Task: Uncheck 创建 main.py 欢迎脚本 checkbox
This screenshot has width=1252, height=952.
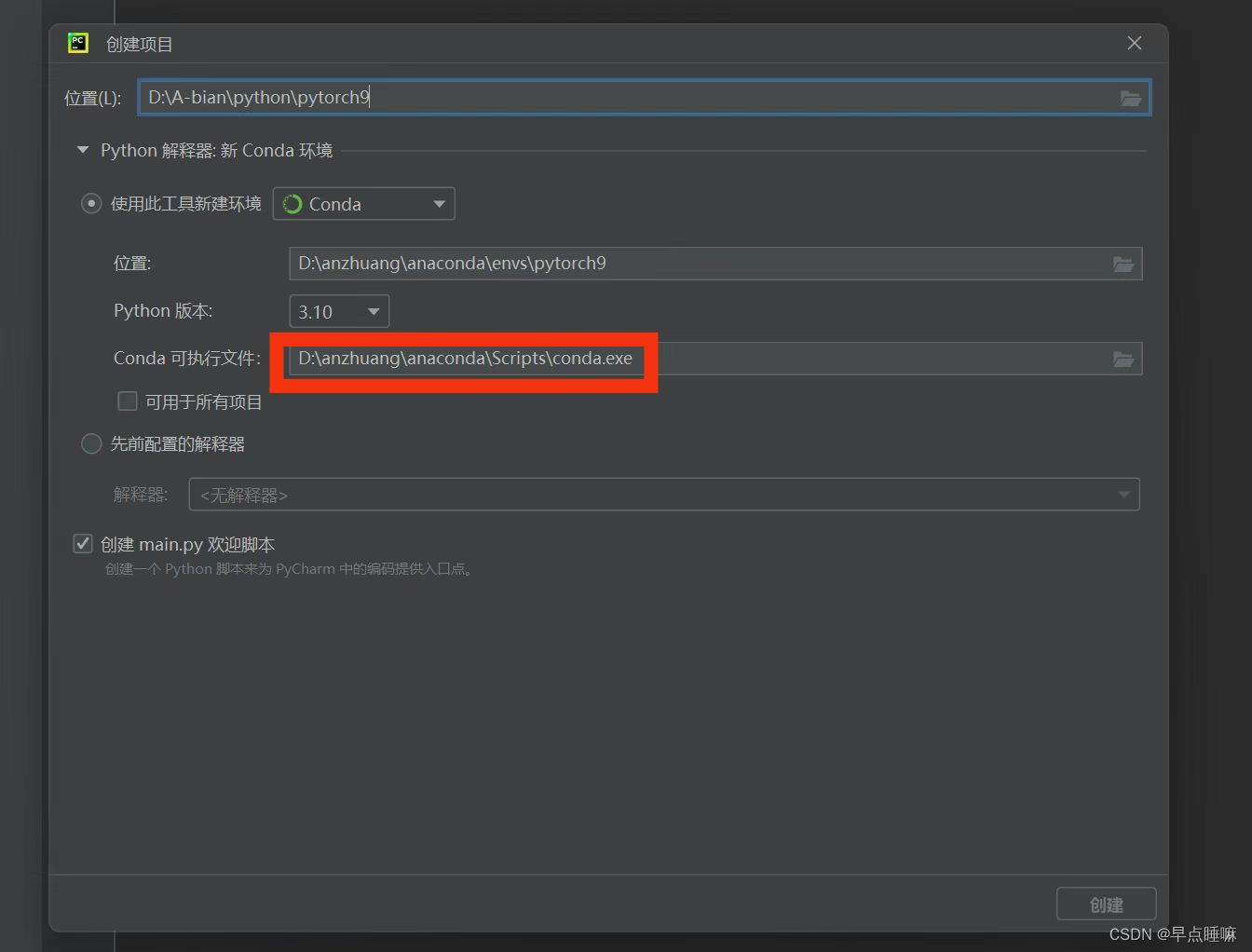Action: pyautogui.click(x=83, y=543)
